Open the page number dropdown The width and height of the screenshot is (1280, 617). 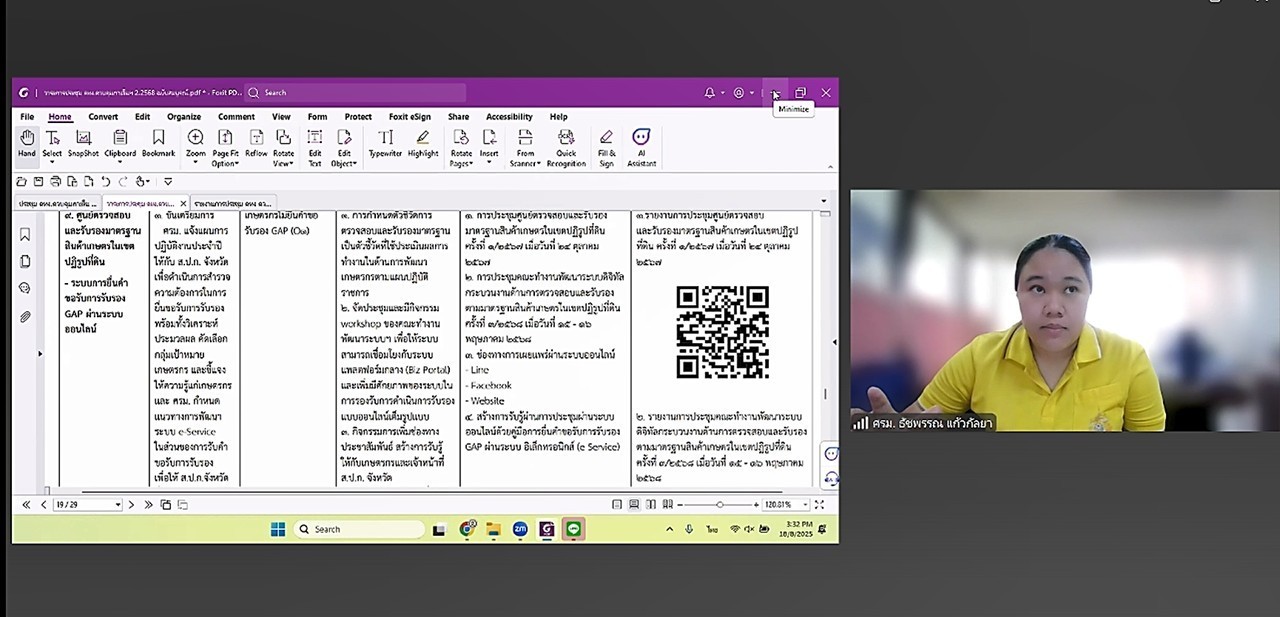click(117, 505)
